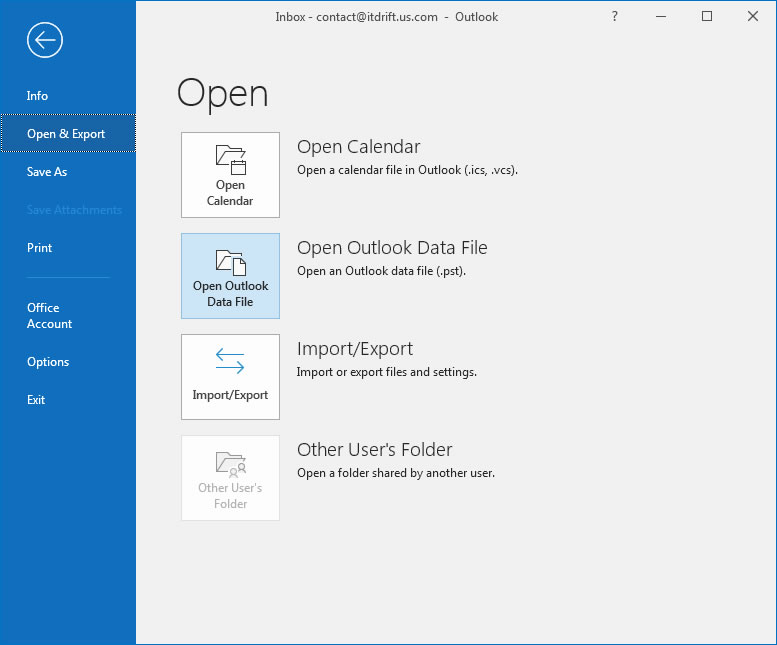Click Exit in the sidebar
Viewport: 777px width, 645px height.
tap(68, 399)
